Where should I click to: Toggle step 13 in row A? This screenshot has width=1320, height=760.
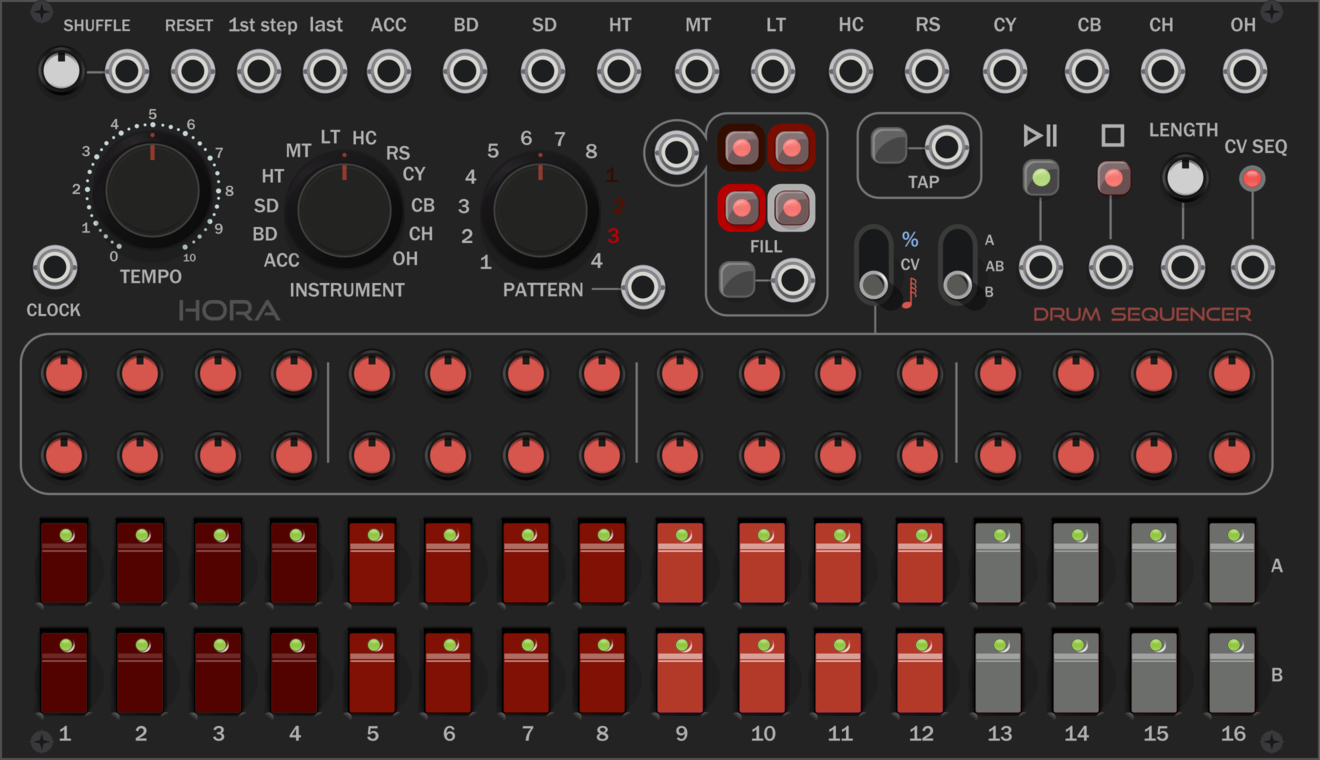point(998,562)
